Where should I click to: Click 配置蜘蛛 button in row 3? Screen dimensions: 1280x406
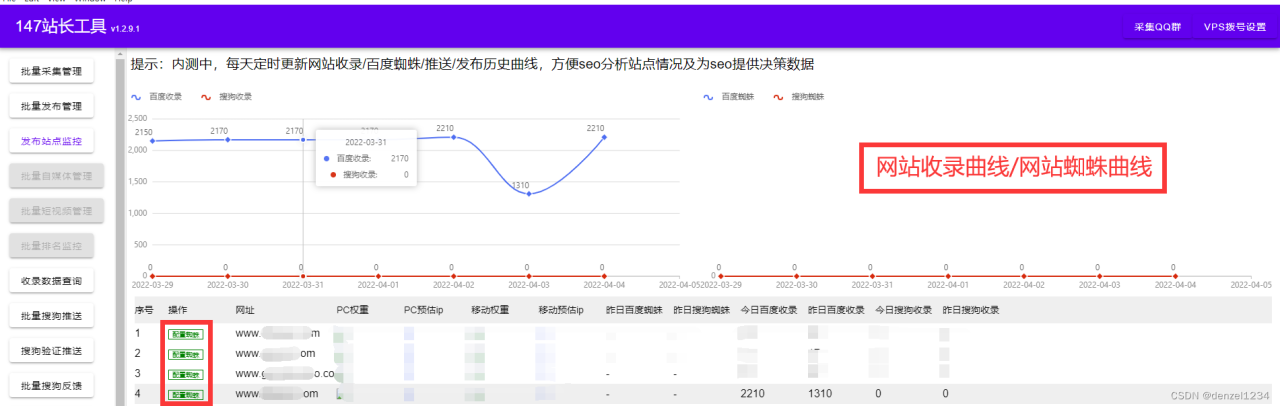coord(185,374)
